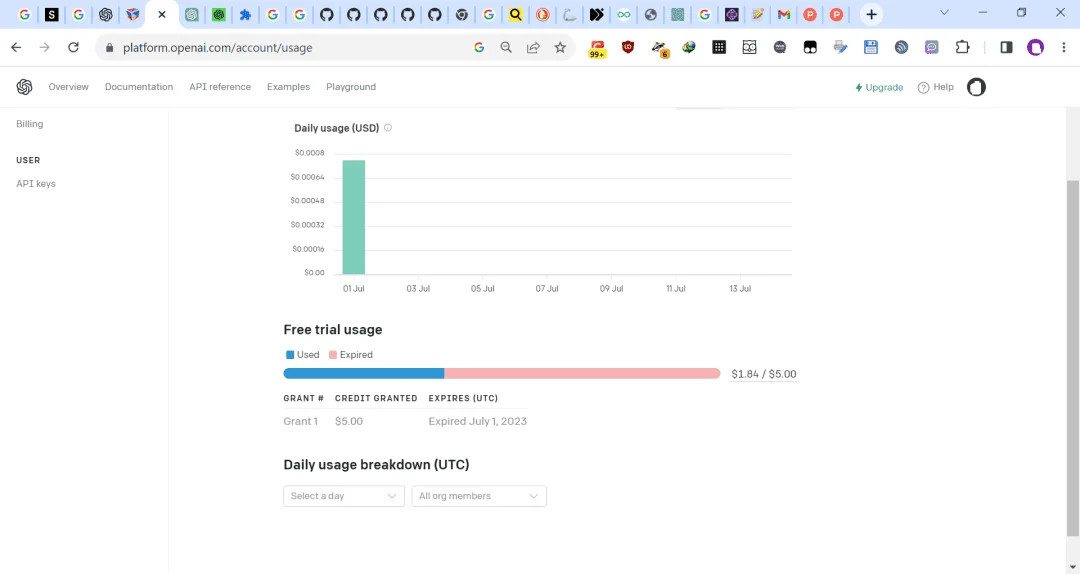
Task: Switch to the green infinity icon tab
Action: point(623,14)
